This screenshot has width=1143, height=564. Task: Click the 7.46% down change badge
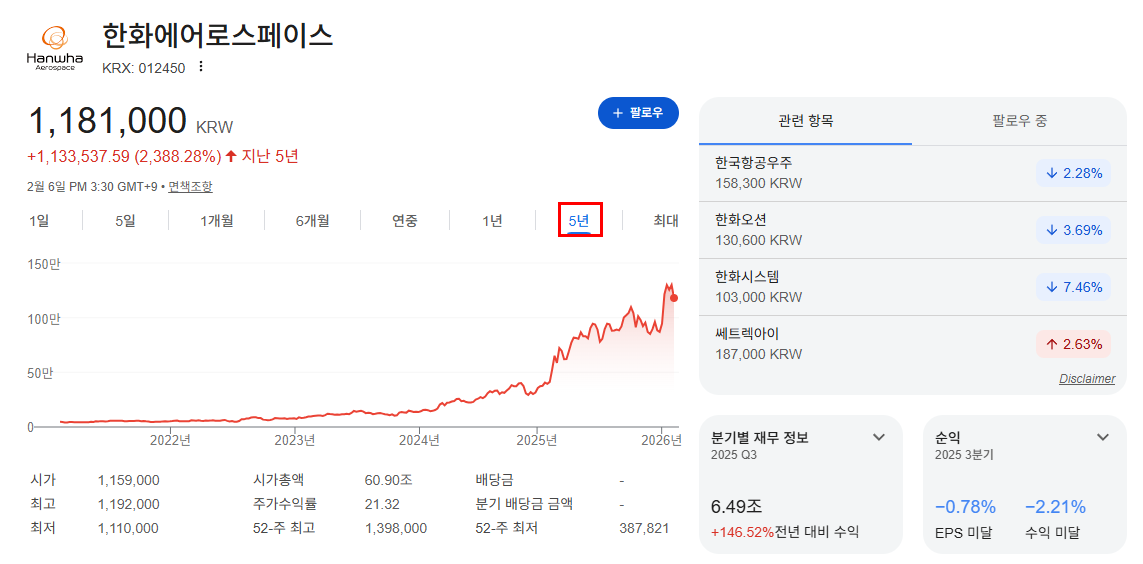click(x=1073, y=287)
